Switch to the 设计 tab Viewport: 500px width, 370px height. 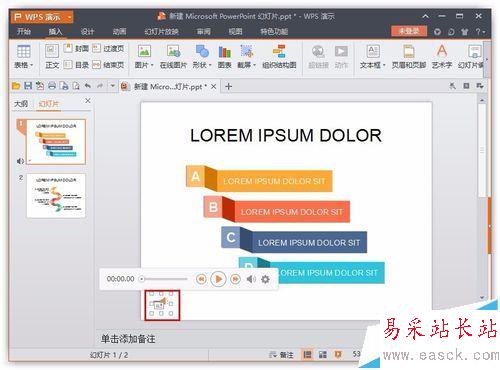87,32
